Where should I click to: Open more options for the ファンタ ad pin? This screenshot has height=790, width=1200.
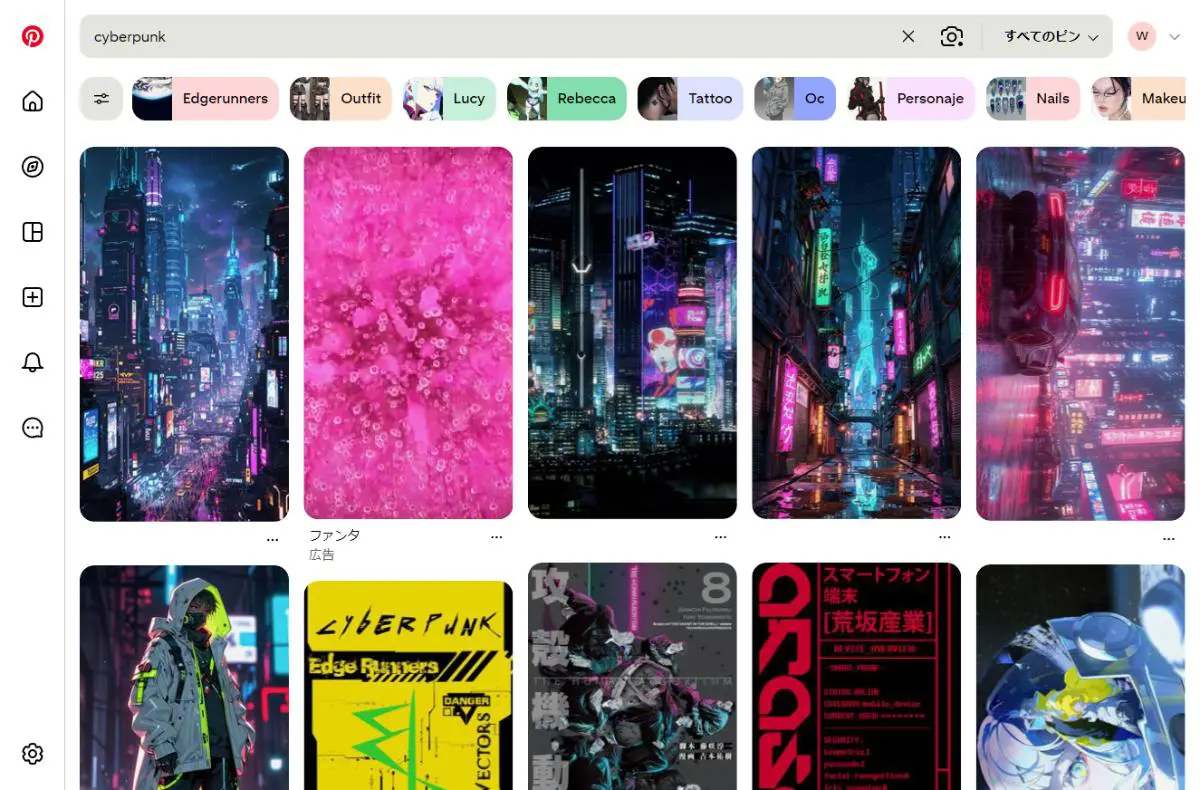(x=497, y=537)
